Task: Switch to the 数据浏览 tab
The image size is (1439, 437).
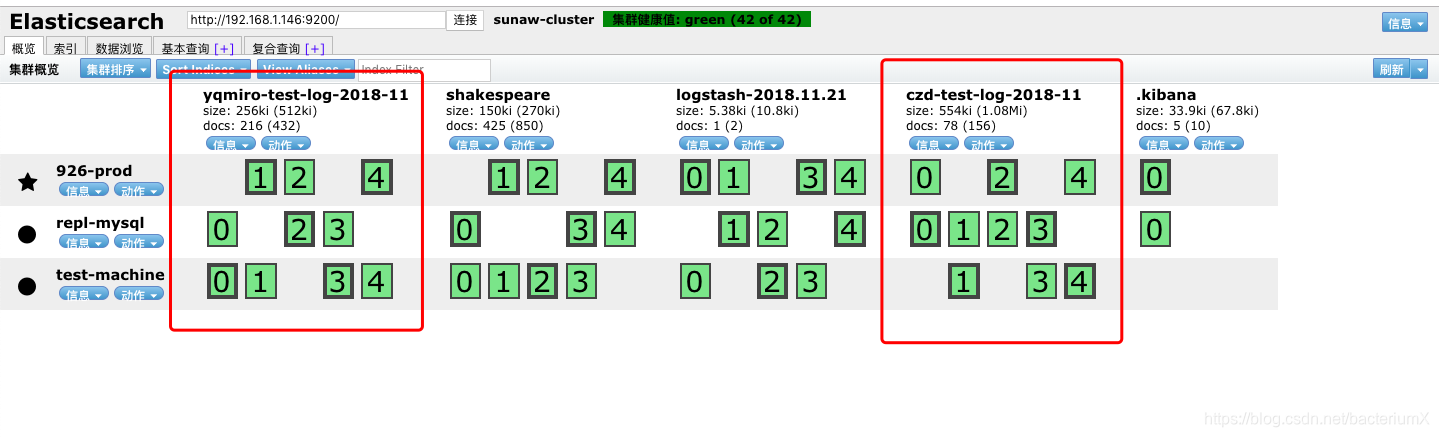Action: 119,48
